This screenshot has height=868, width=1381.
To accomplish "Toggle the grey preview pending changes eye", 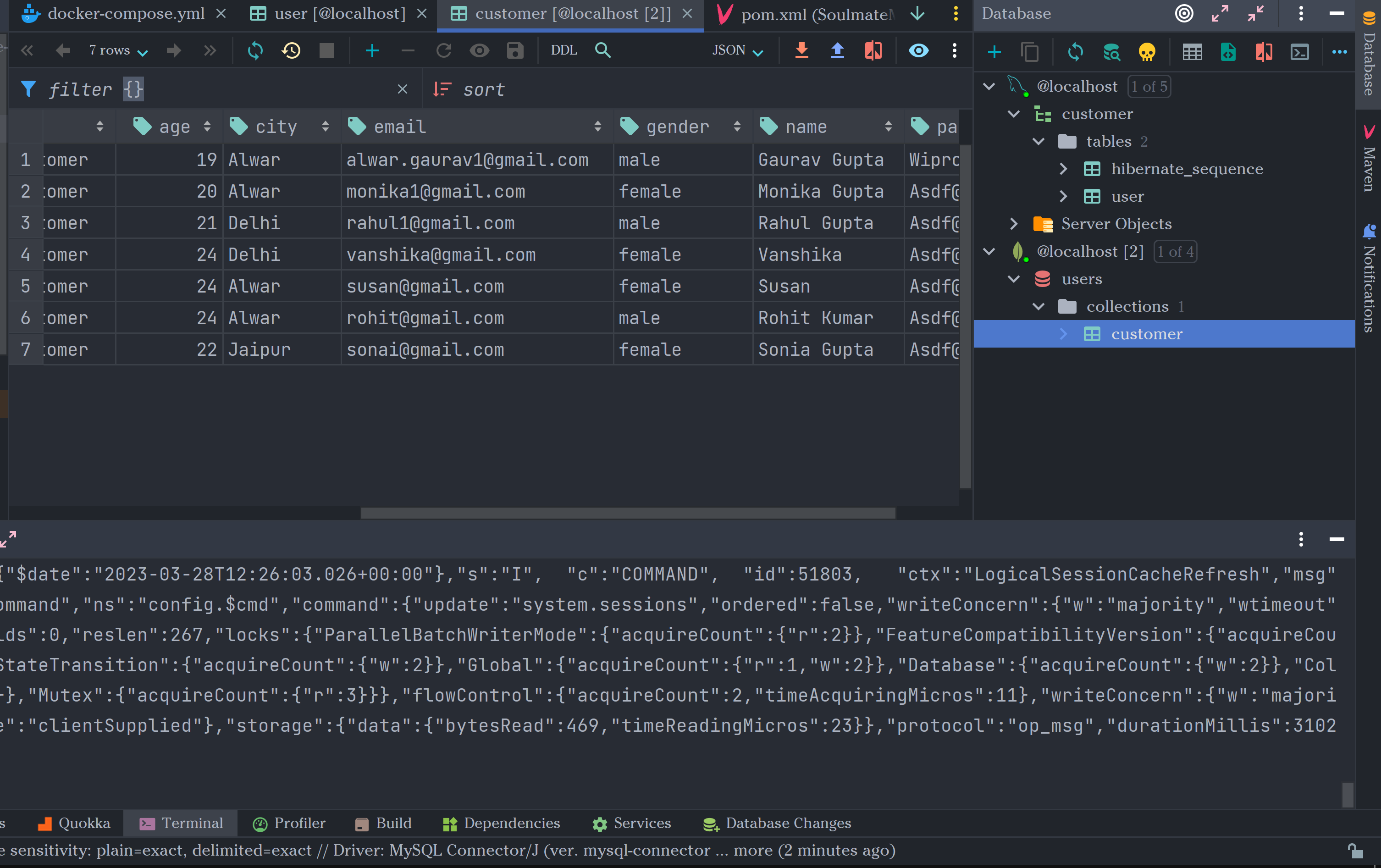I will pyautogui.click(x=480, y=50).
